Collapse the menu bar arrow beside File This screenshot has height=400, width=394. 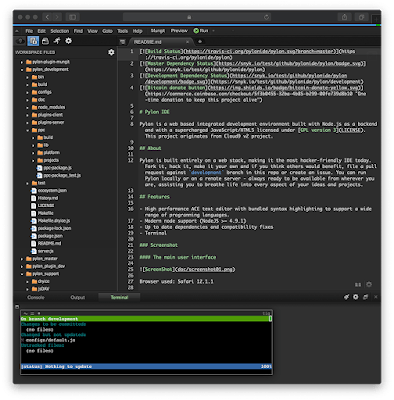click(17, 31)
